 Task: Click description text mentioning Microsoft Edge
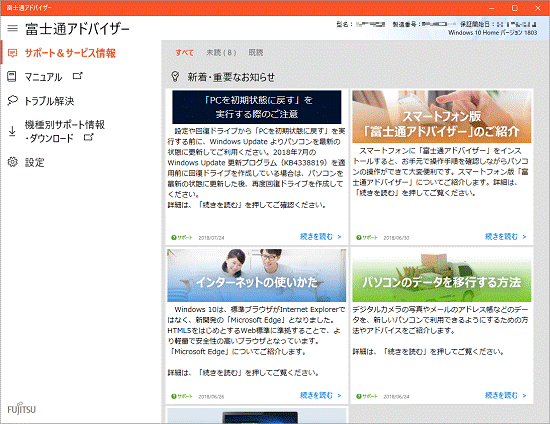point(256,341)
